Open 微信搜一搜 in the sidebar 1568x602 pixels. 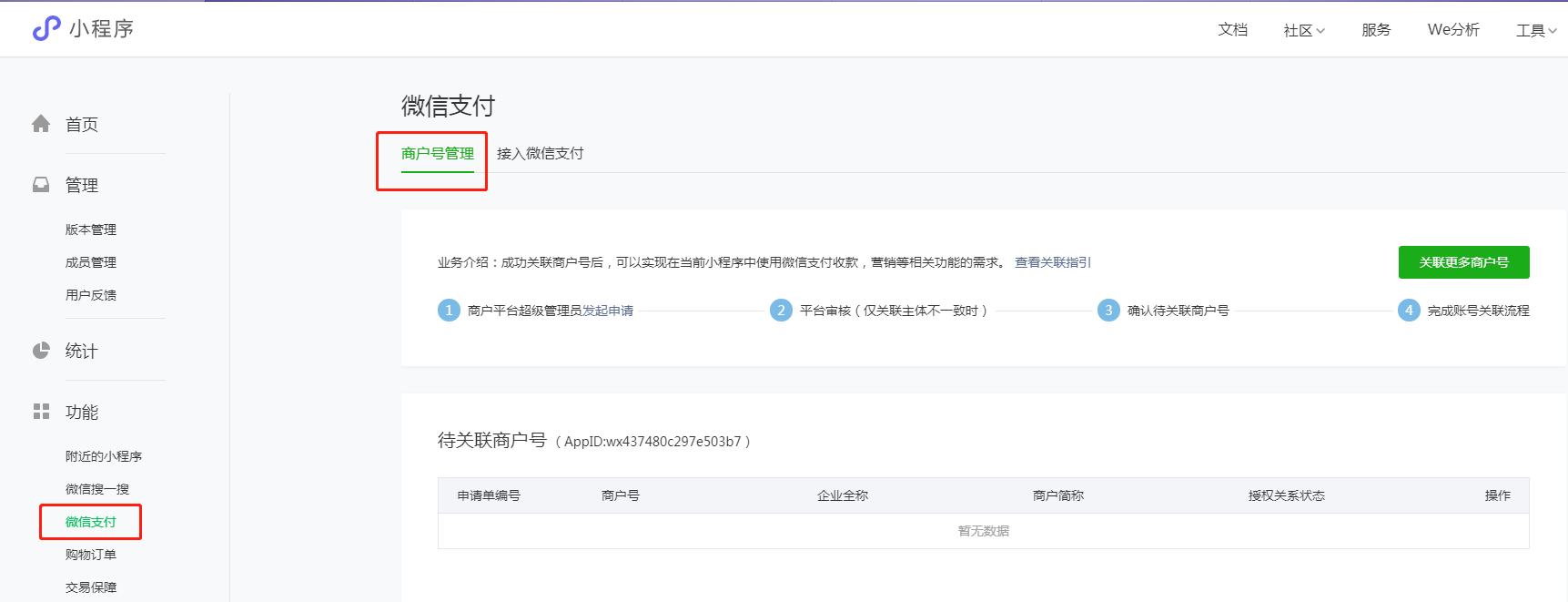97,489
